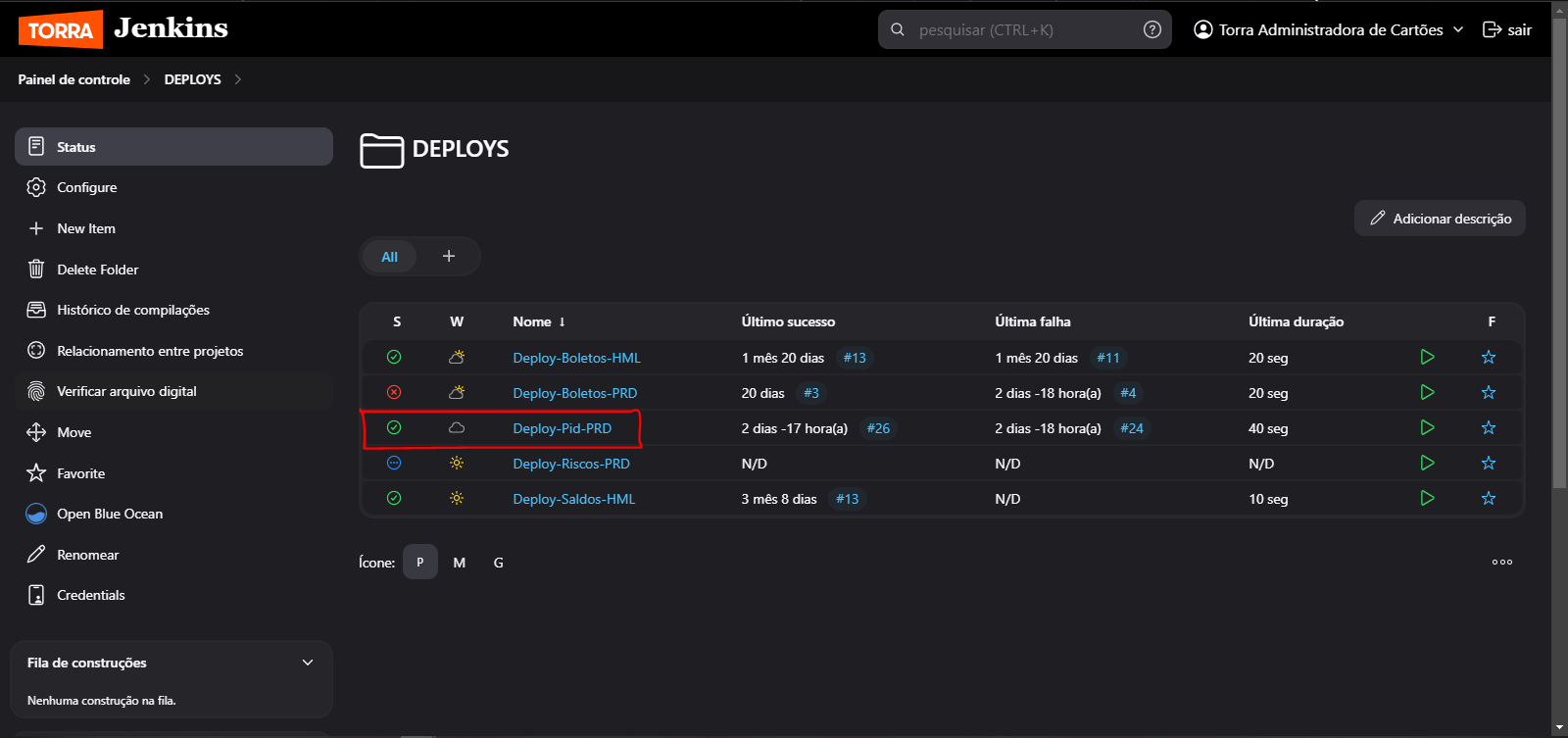Collapse the Fila de construções panel
This screenshot has width=1568, height=738.
(308, 663)
